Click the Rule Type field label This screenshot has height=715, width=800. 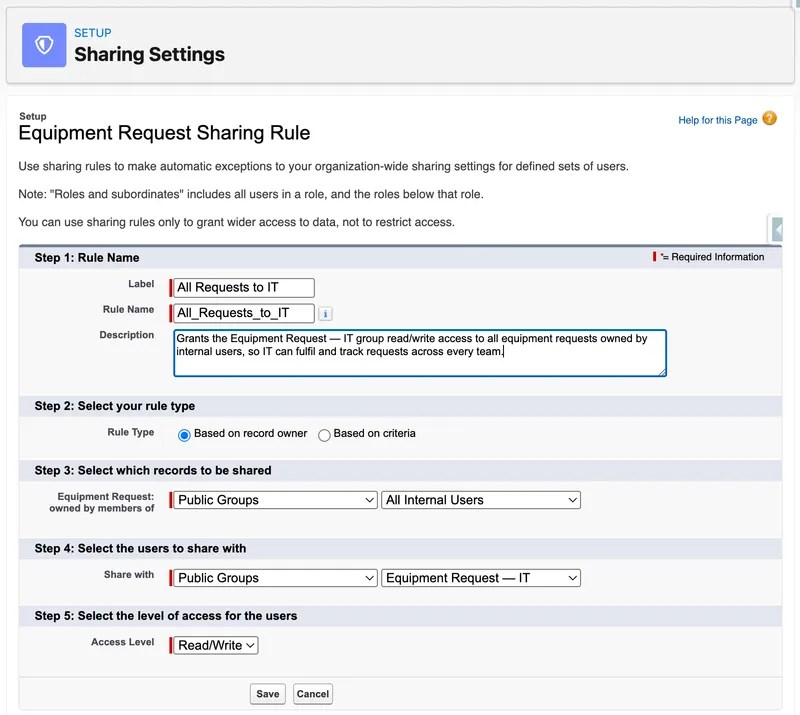point(131,432)
